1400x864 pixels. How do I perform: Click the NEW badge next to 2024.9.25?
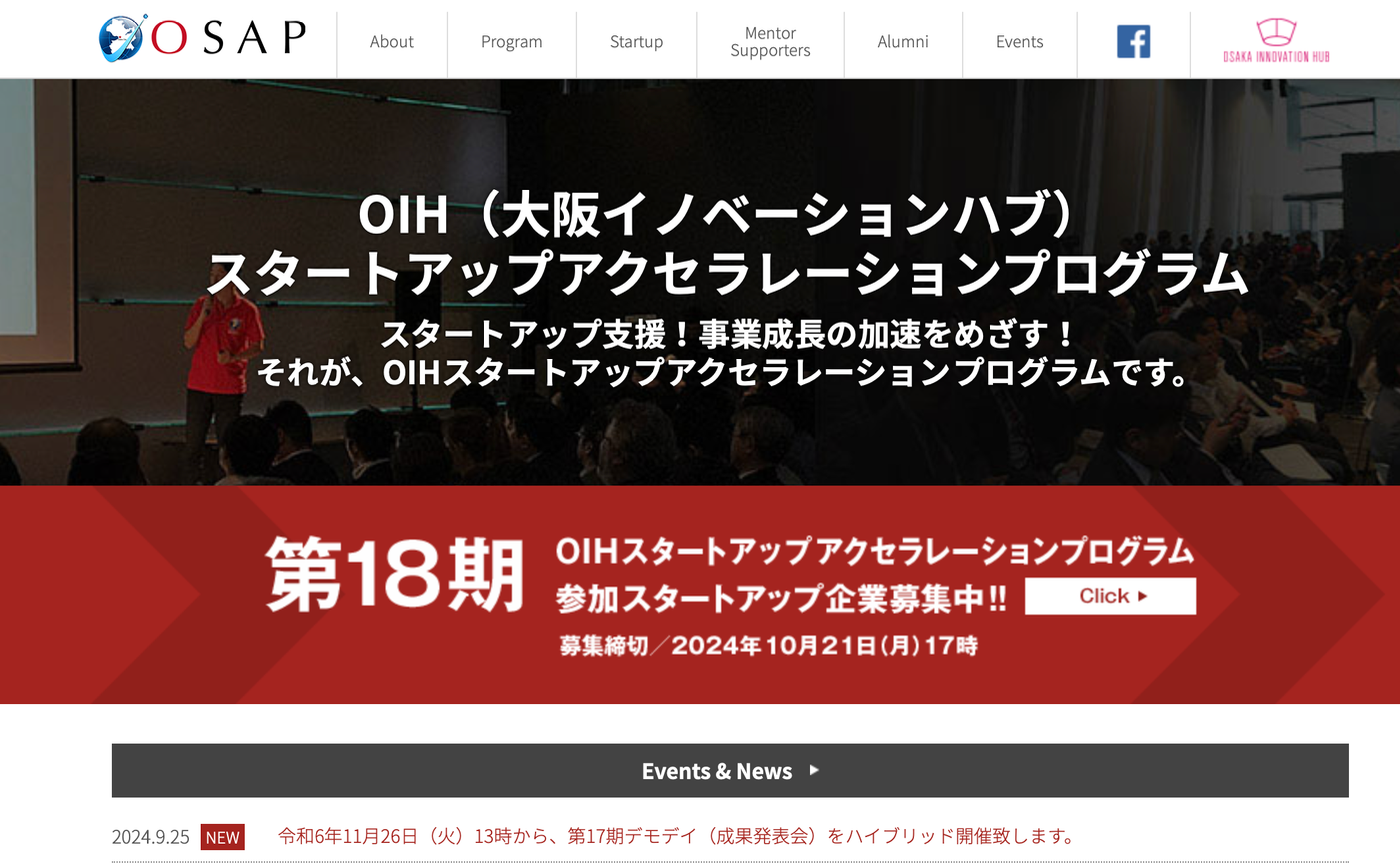(223, 837)
